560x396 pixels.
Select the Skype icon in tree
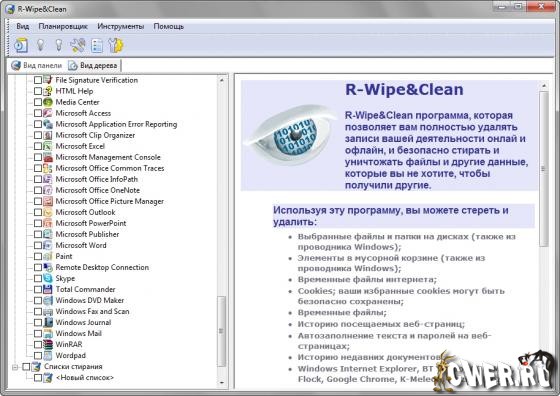click(48, 278)
